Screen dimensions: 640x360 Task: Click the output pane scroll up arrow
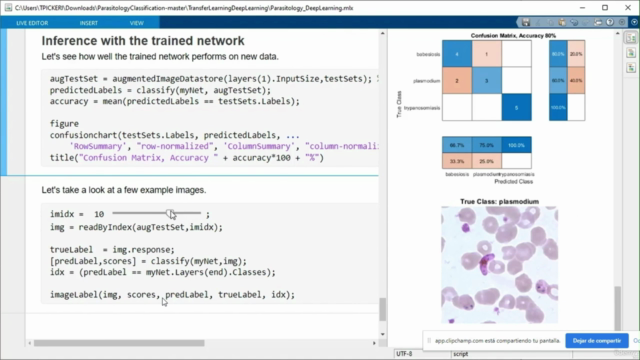618,33
